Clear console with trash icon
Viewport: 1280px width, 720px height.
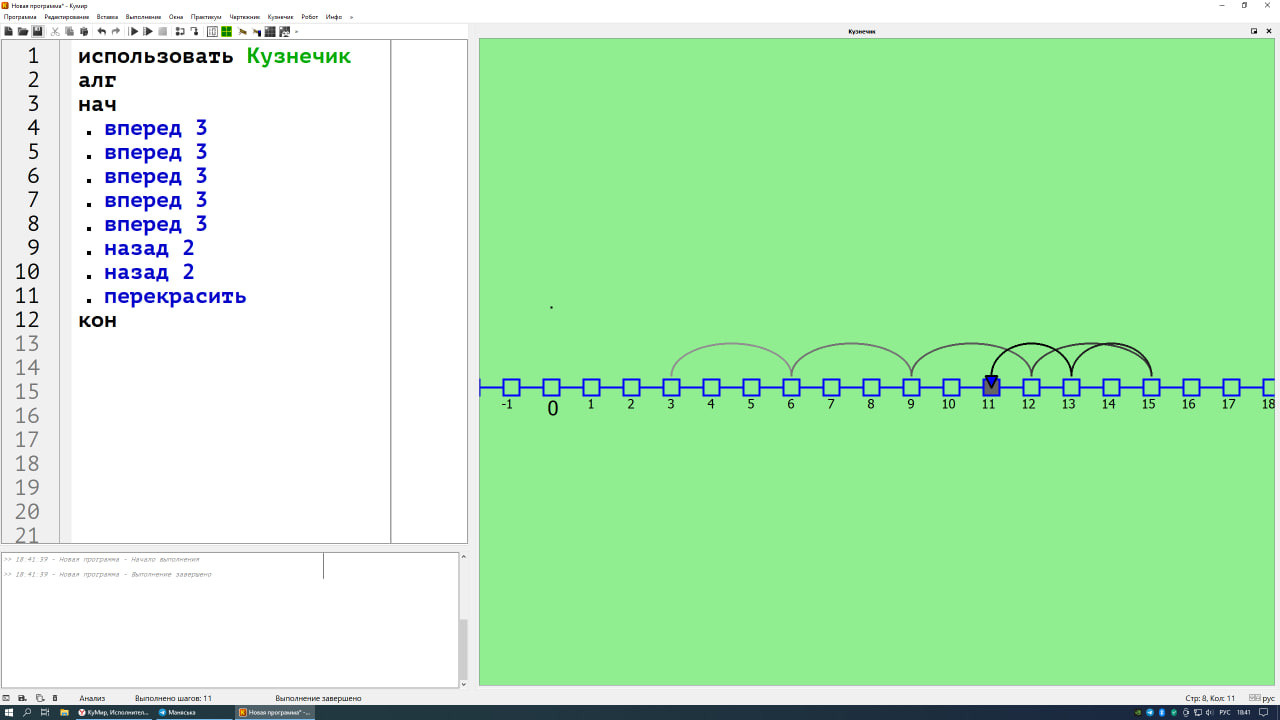tap(55, 698)
